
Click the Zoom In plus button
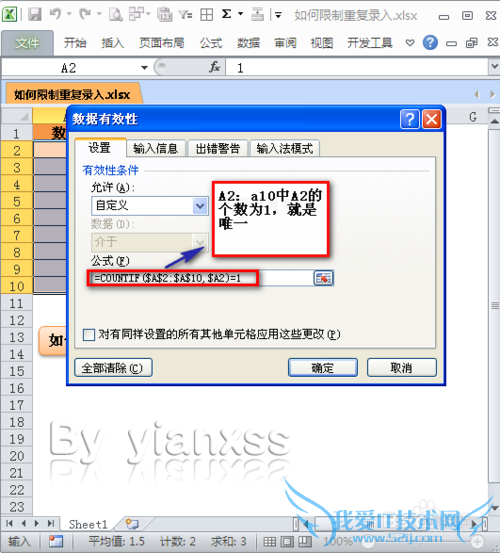pyautogui.click(x=477, y=541)
